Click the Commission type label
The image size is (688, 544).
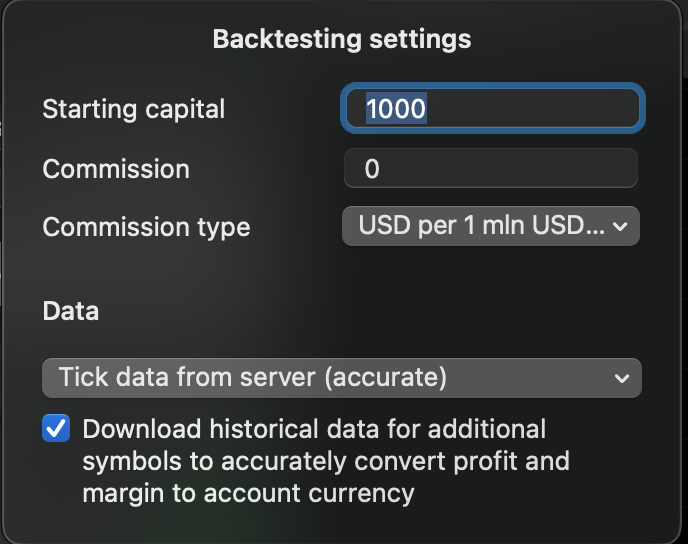coord(146,227)
